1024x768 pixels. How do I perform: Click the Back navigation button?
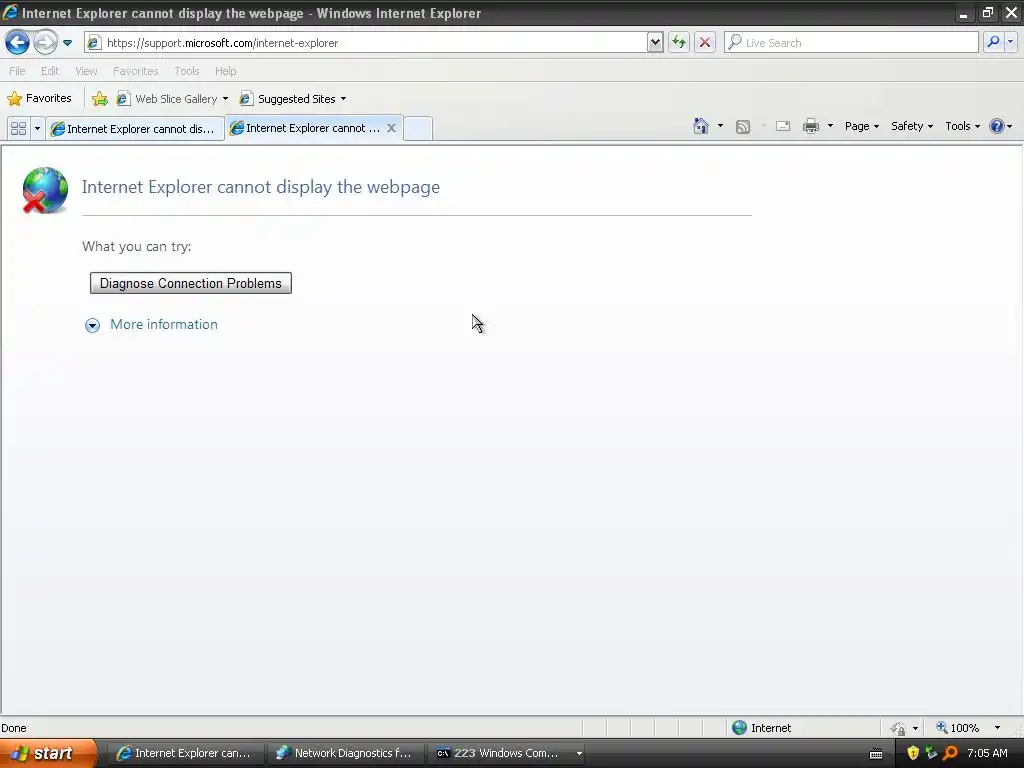point(17,43)
